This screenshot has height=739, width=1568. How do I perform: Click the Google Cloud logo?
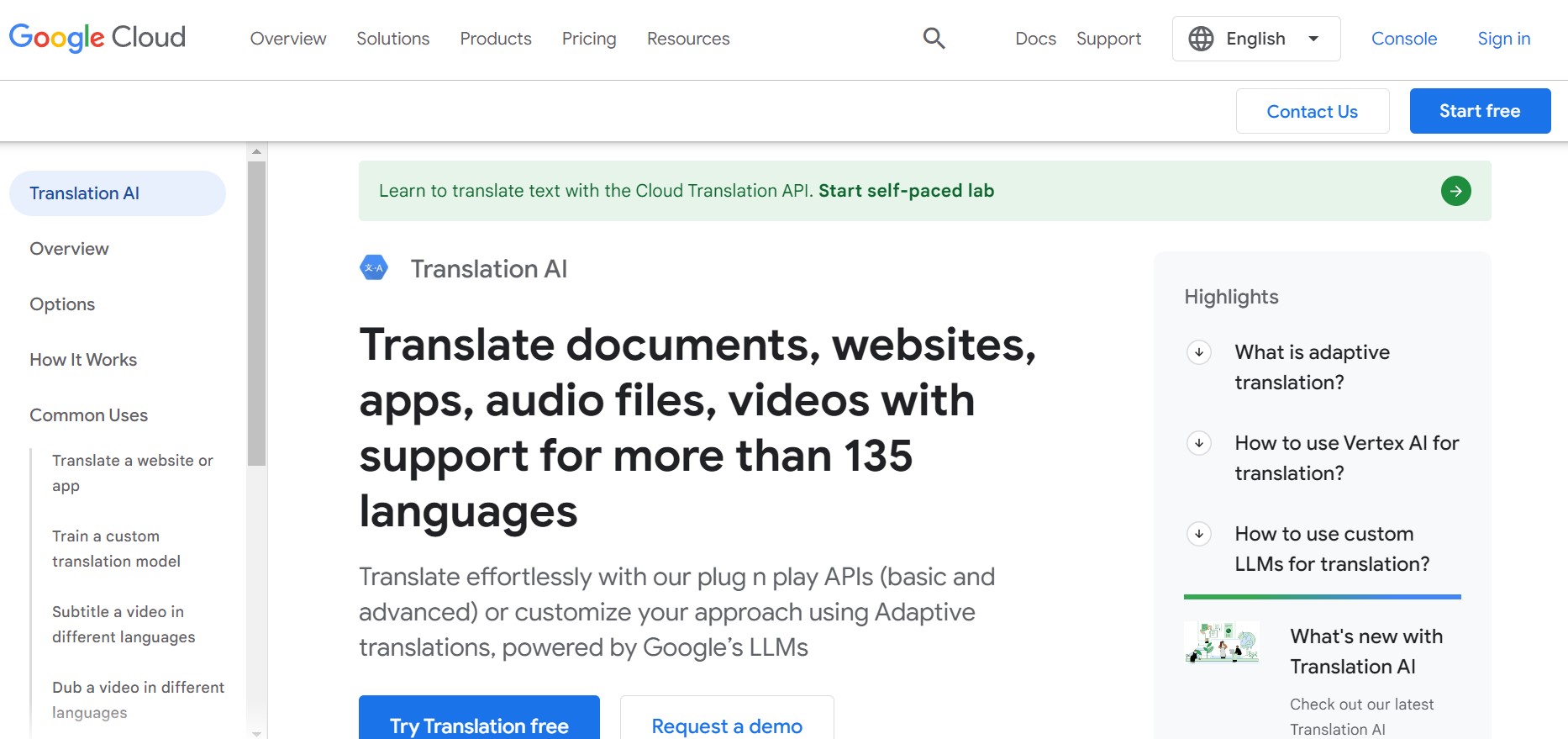(x=97, y=38)
